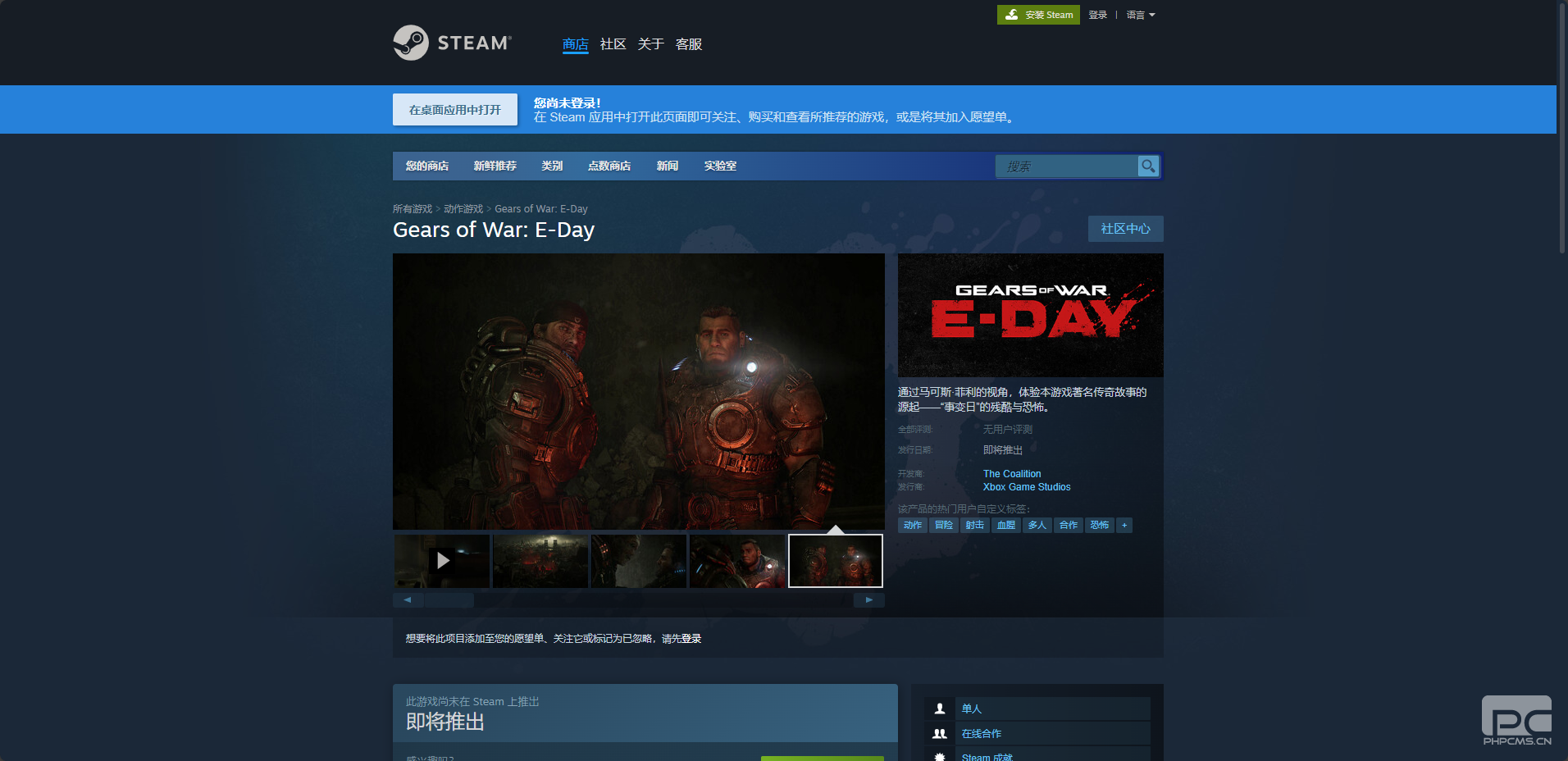Click the main large game screenshot

point(639,391)
